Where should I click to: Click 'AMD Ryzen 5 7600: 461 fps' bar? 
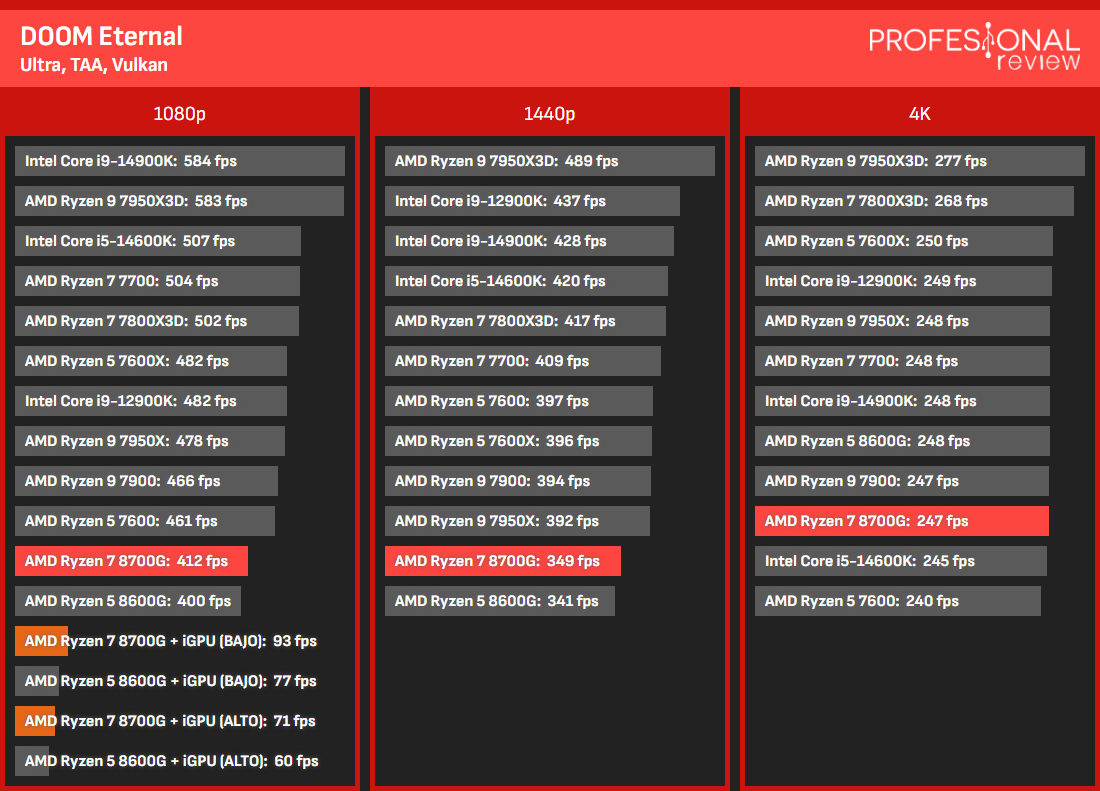[x=145, y=520]
